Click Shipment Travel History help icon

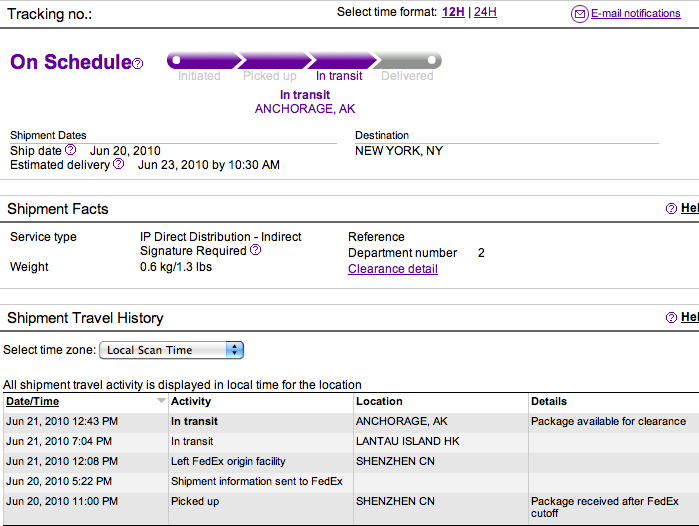click(671, 318)
